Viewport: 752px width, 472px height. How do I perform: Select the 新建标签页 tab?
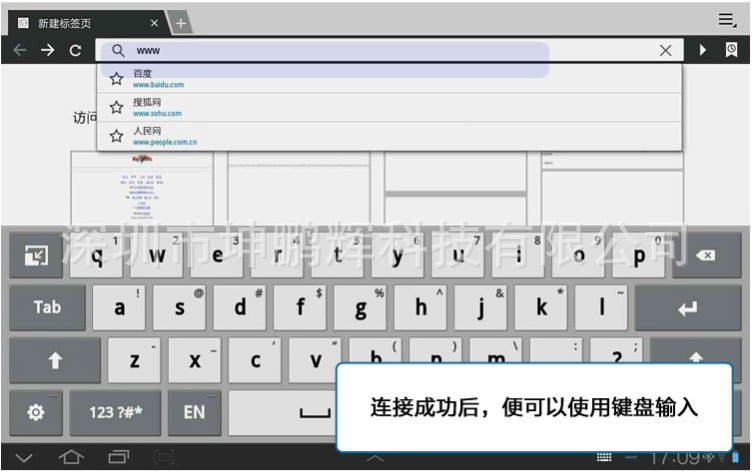(85, 22)
